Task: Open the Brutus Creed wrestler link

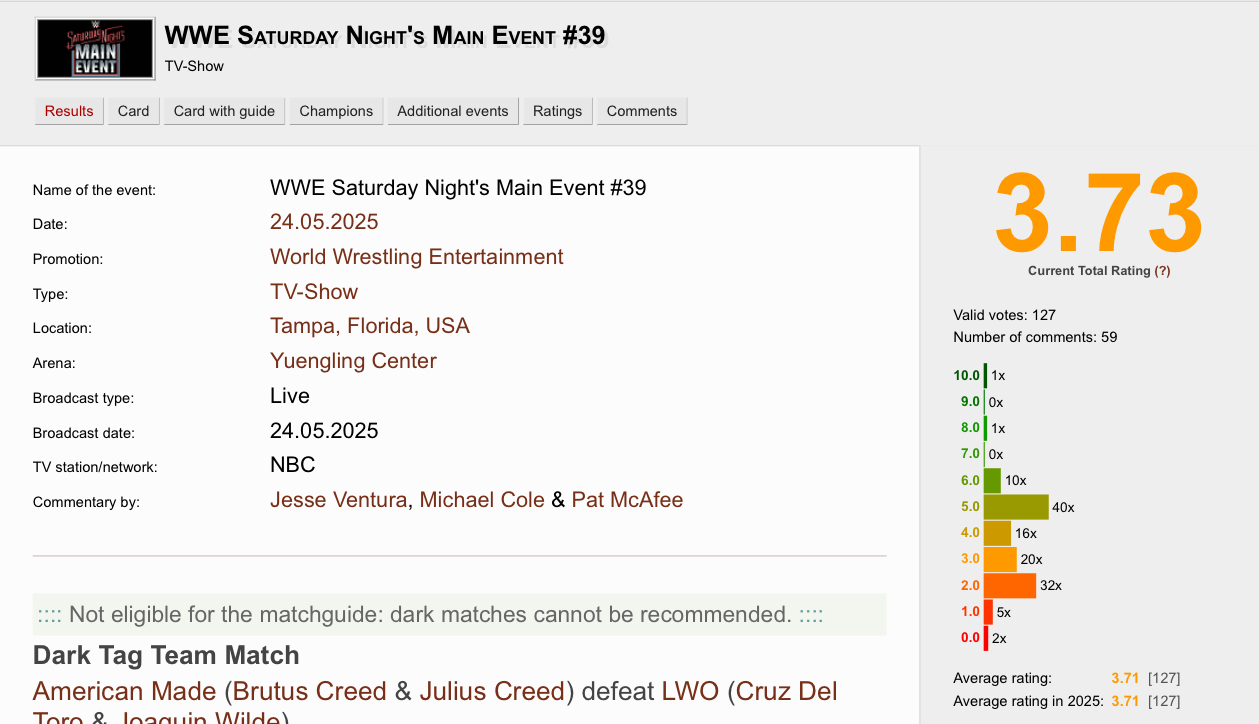Action: [309, 691]
